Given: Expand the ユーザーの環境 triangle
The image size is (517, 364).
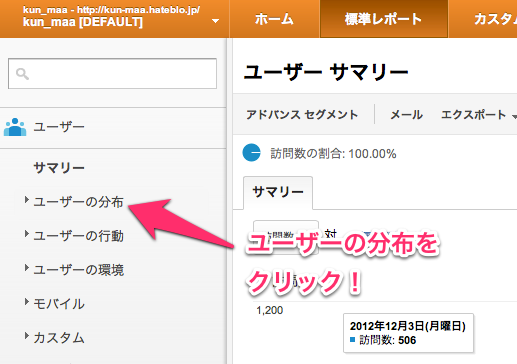Looking at the screenshot, I should (26, 268).
